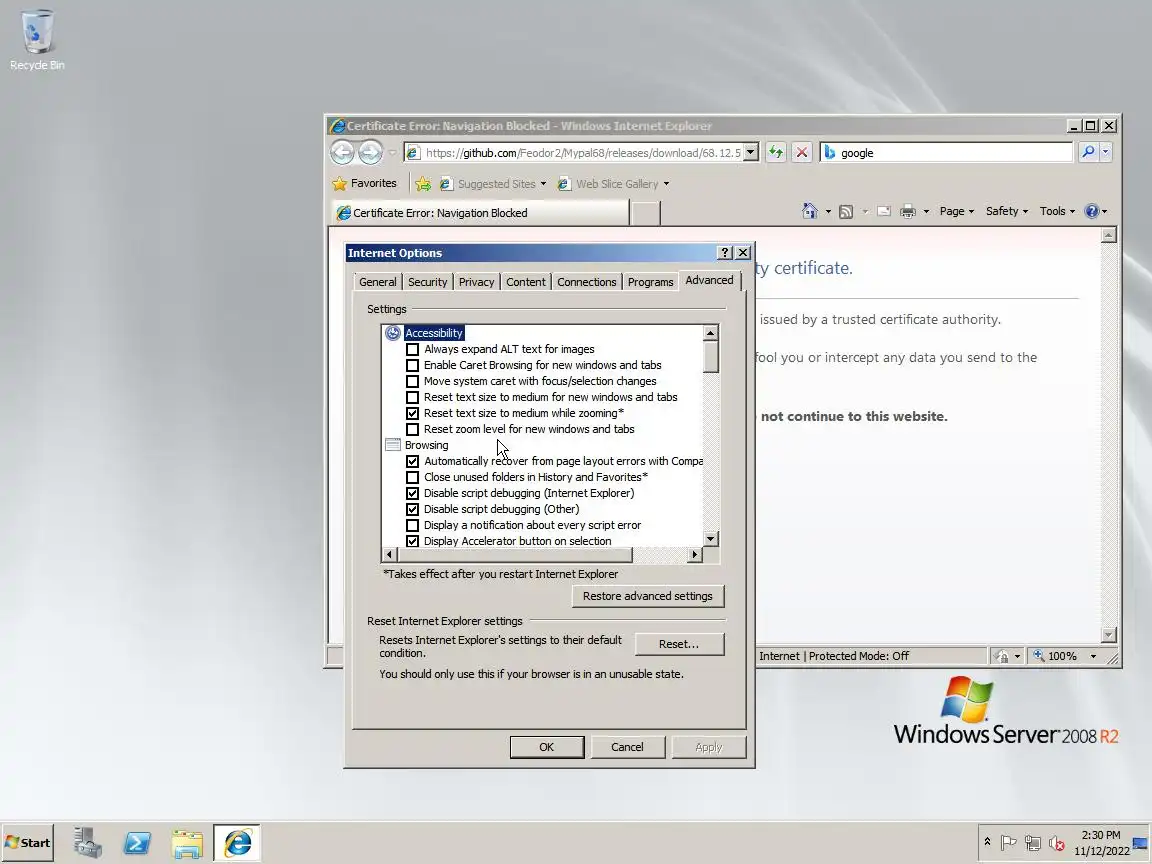Screen dimensions: 1152x864
Task: Open search provider dropdown arrow
Action: pos(1106,152)
